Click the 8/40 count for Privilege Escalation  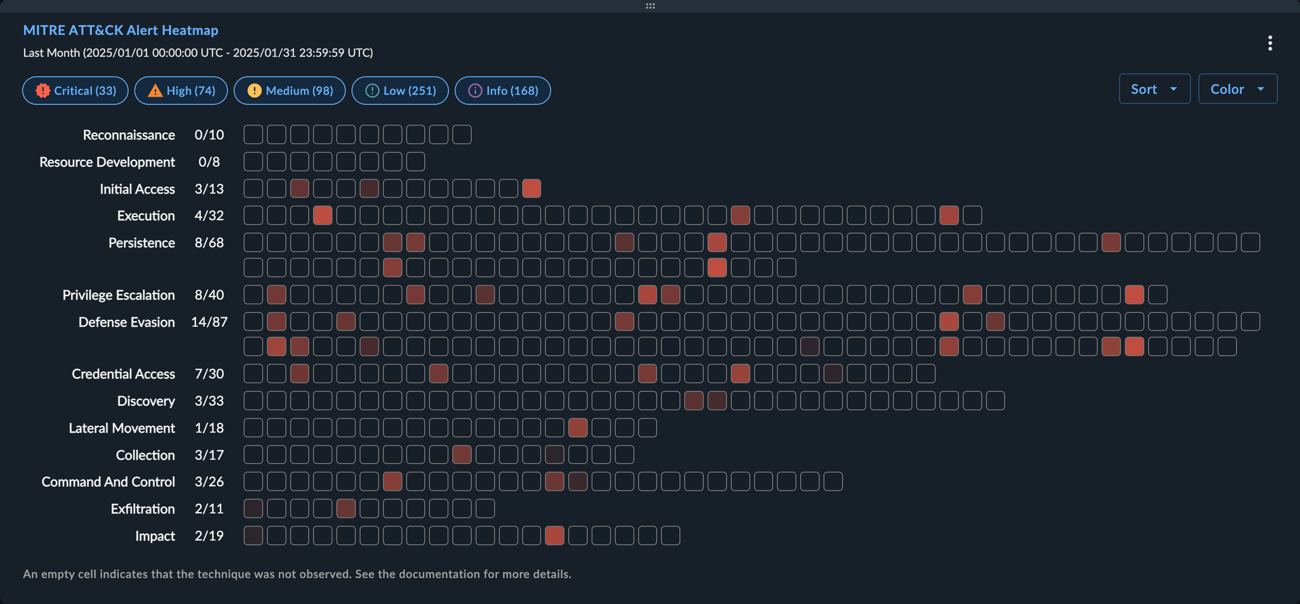209,295
